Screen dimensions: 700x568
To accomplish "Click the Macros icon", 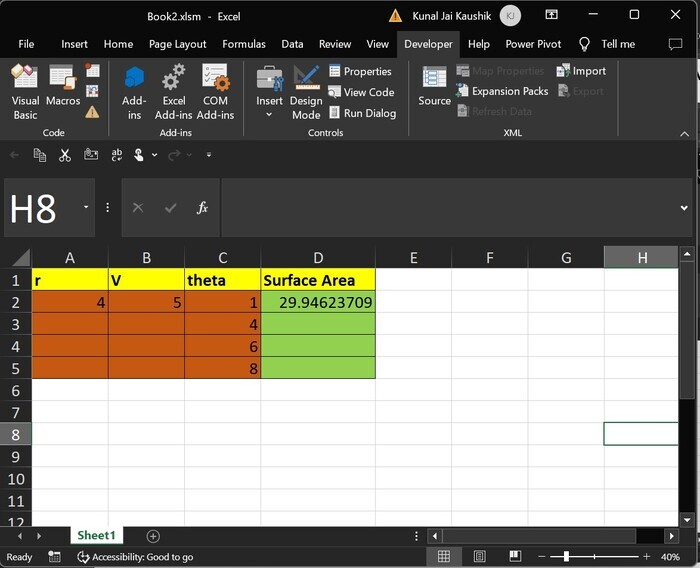I will [x=63, y=90].
